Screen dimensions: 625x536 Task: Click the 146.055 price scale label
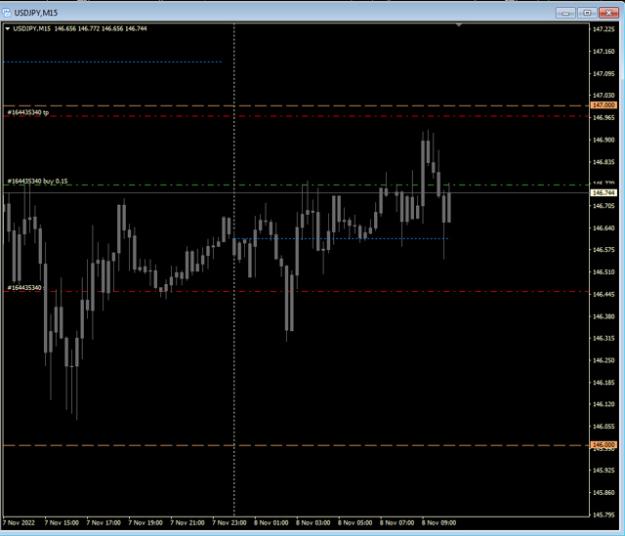click(x=603, y=427)
